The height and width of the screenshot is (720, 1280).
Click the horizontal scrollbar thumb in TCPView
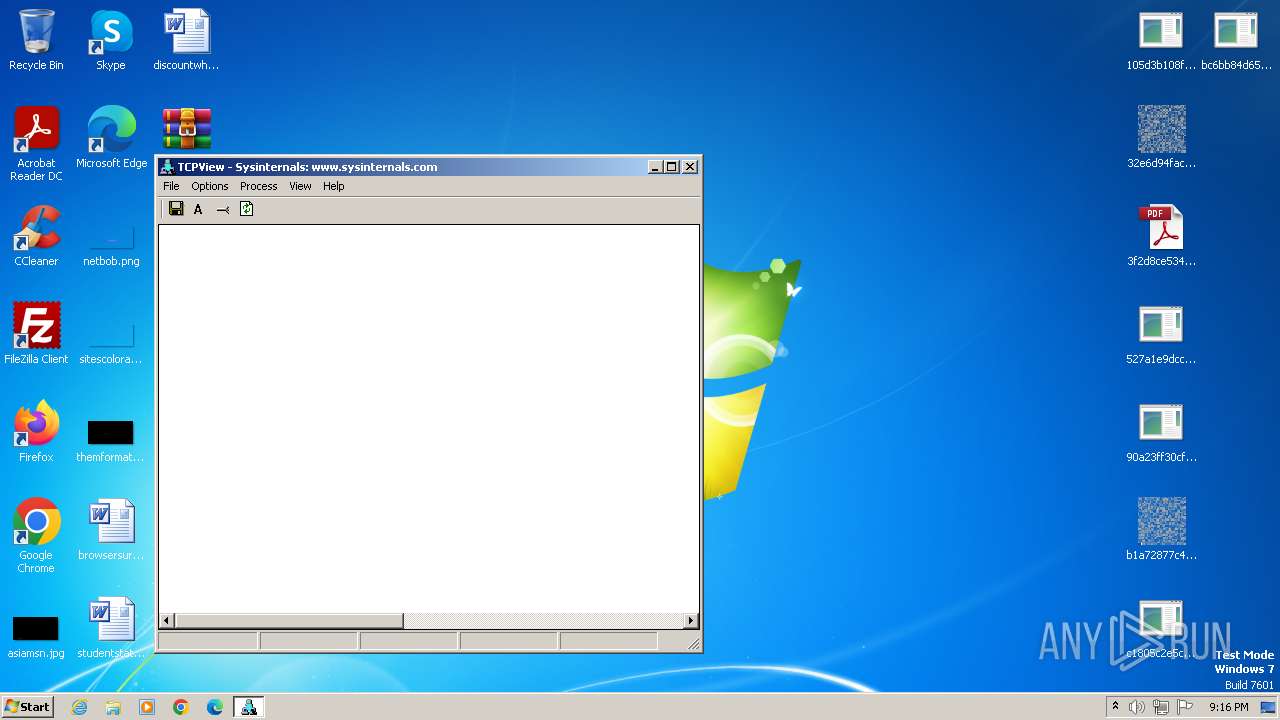[288, 621]
